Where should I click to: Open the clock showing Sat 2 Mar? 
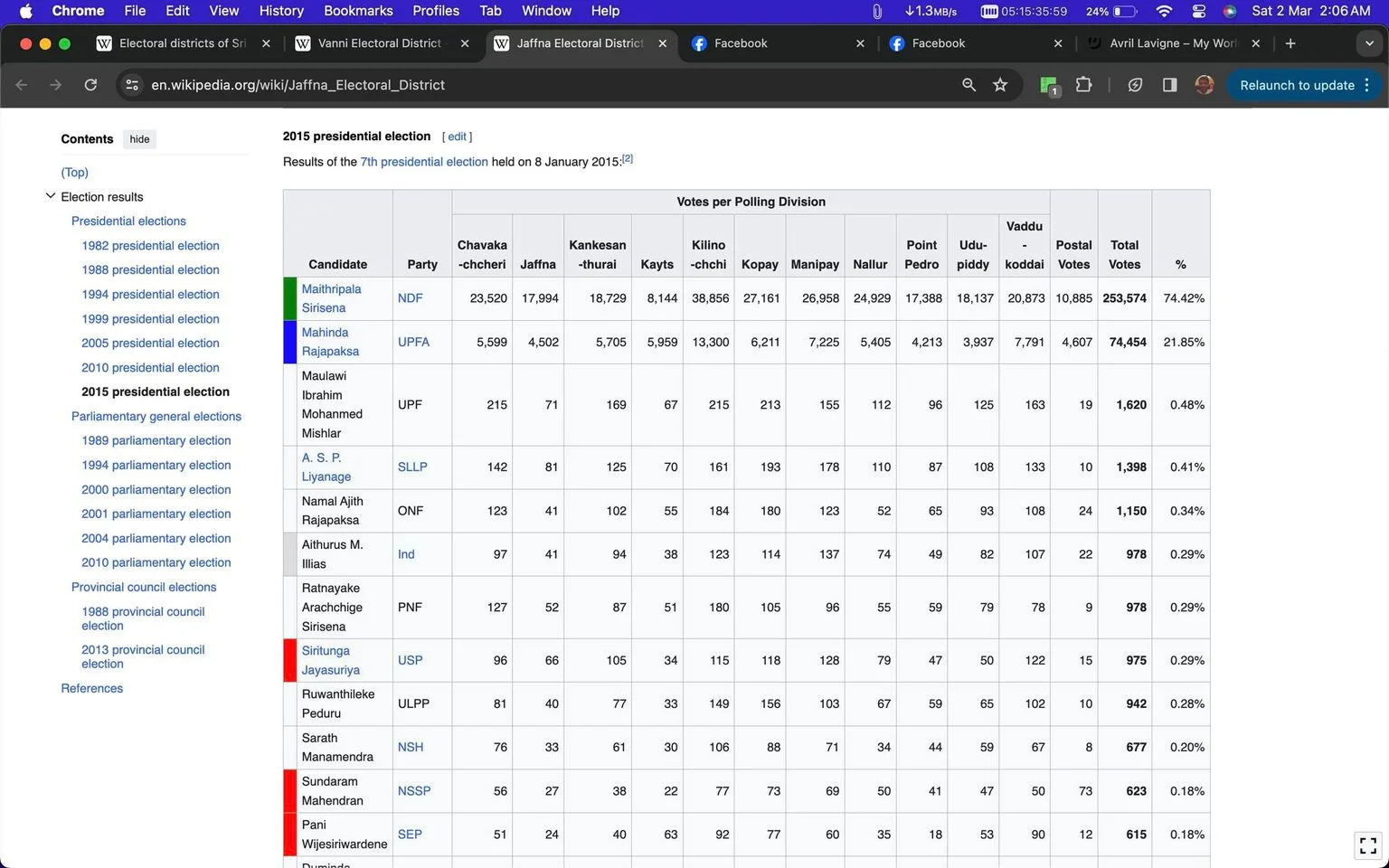point(1311,11)
